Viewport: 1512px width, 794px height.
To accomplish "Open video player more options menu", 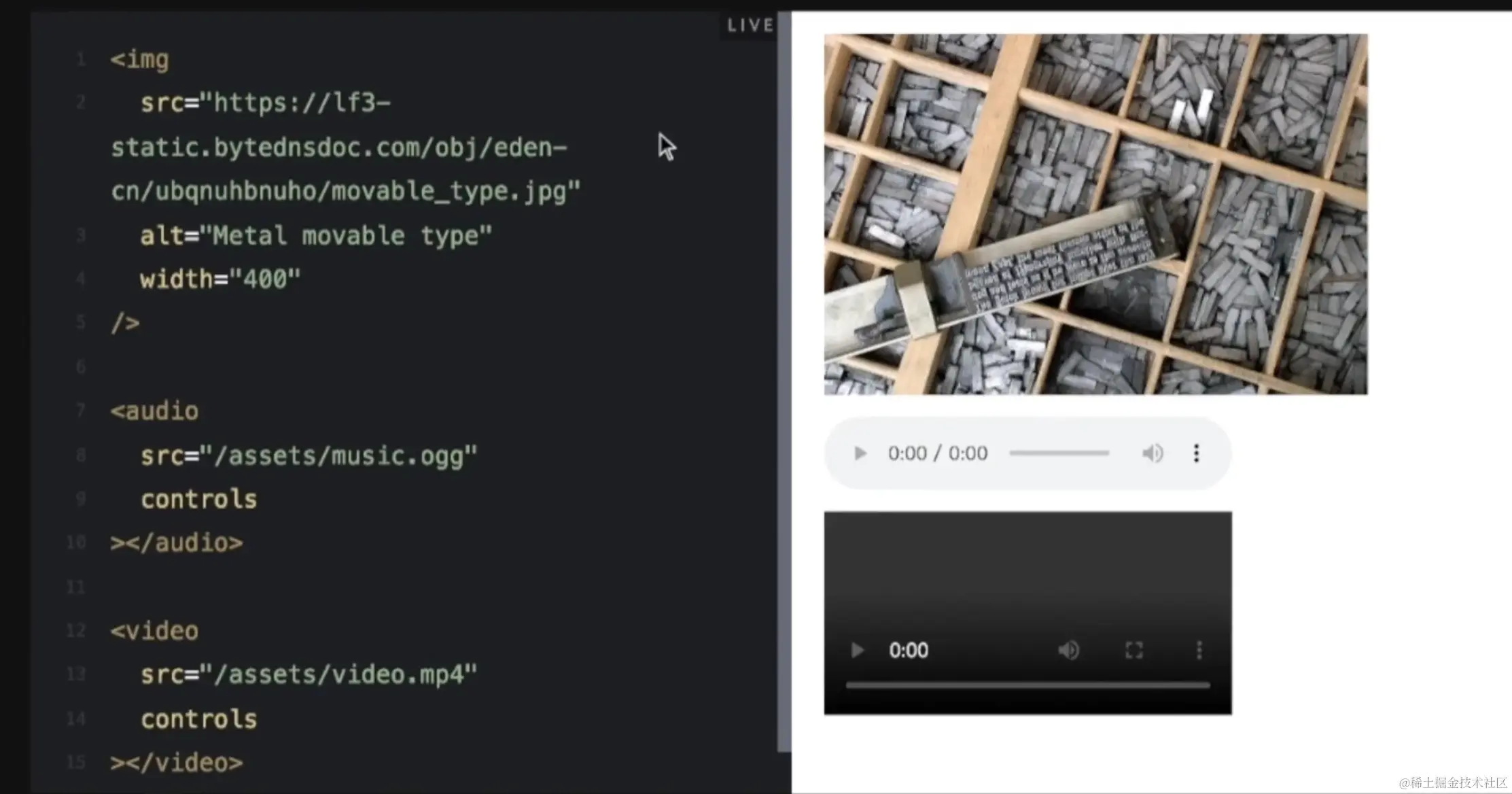I will tap(1199, 651).
